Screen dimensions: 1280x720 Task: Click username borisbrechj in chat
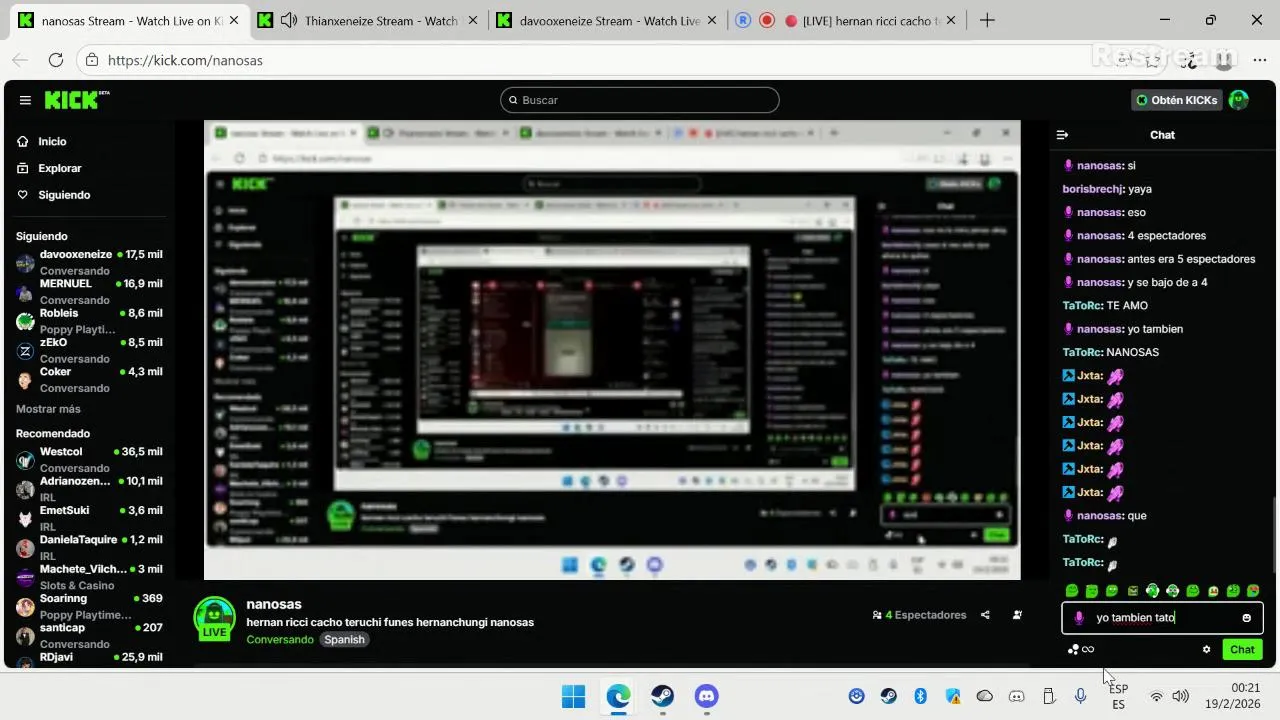[1093, 189]
